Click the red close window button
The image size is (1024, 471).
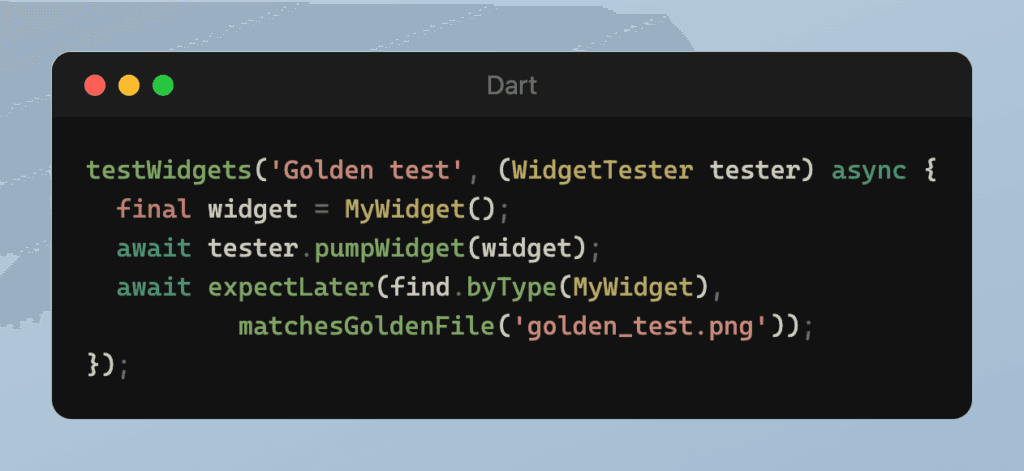[95, 86]
